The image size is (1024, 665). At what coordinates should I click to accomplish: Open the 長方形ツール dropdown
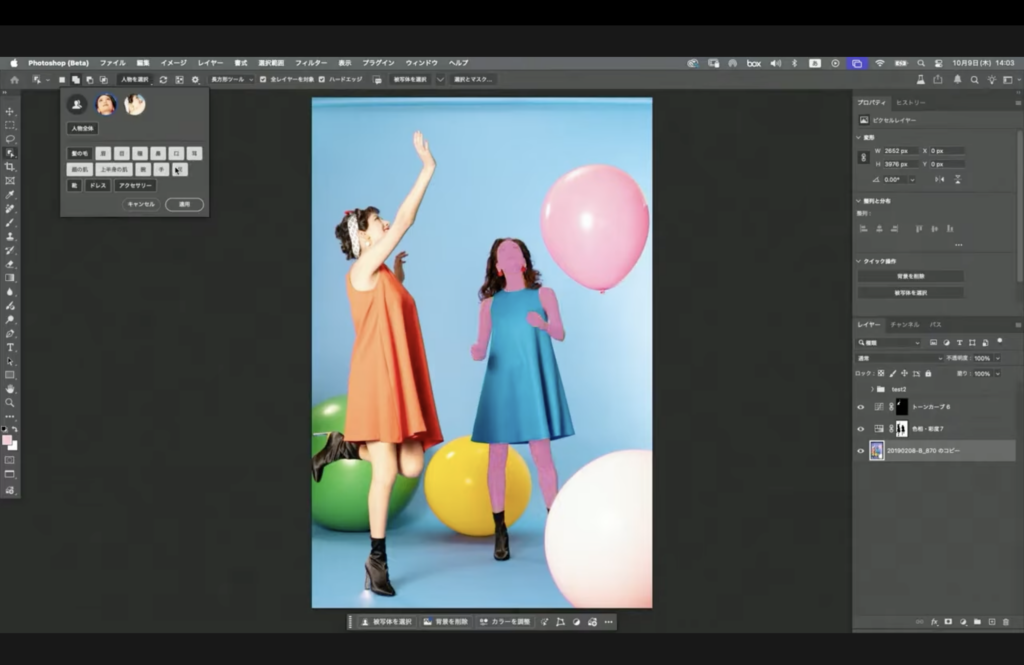(x=232, y=79)
